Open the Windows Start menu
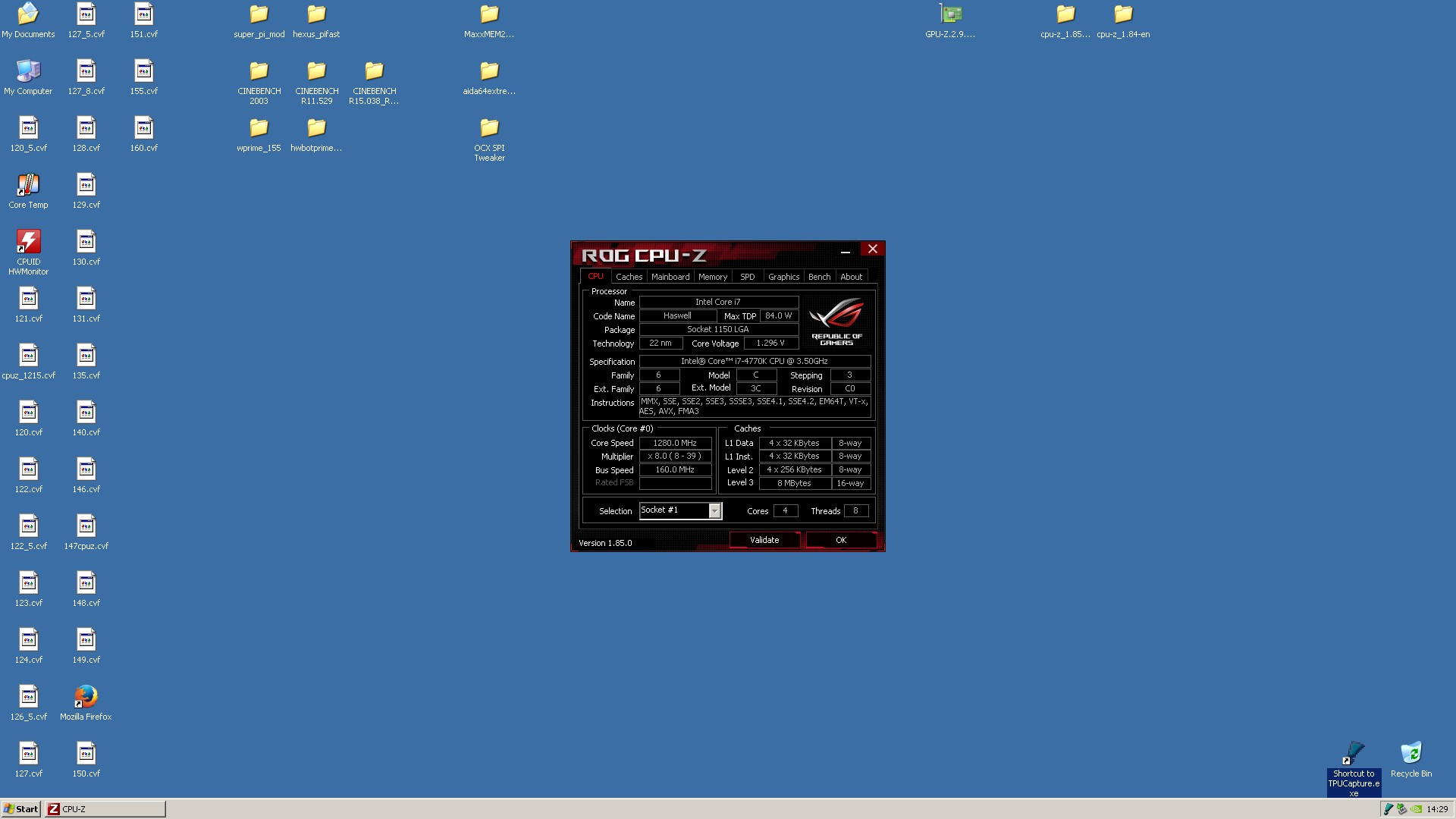Viewport: 1456px width, 819px height. pyautogui.click(x=21, y=809)
